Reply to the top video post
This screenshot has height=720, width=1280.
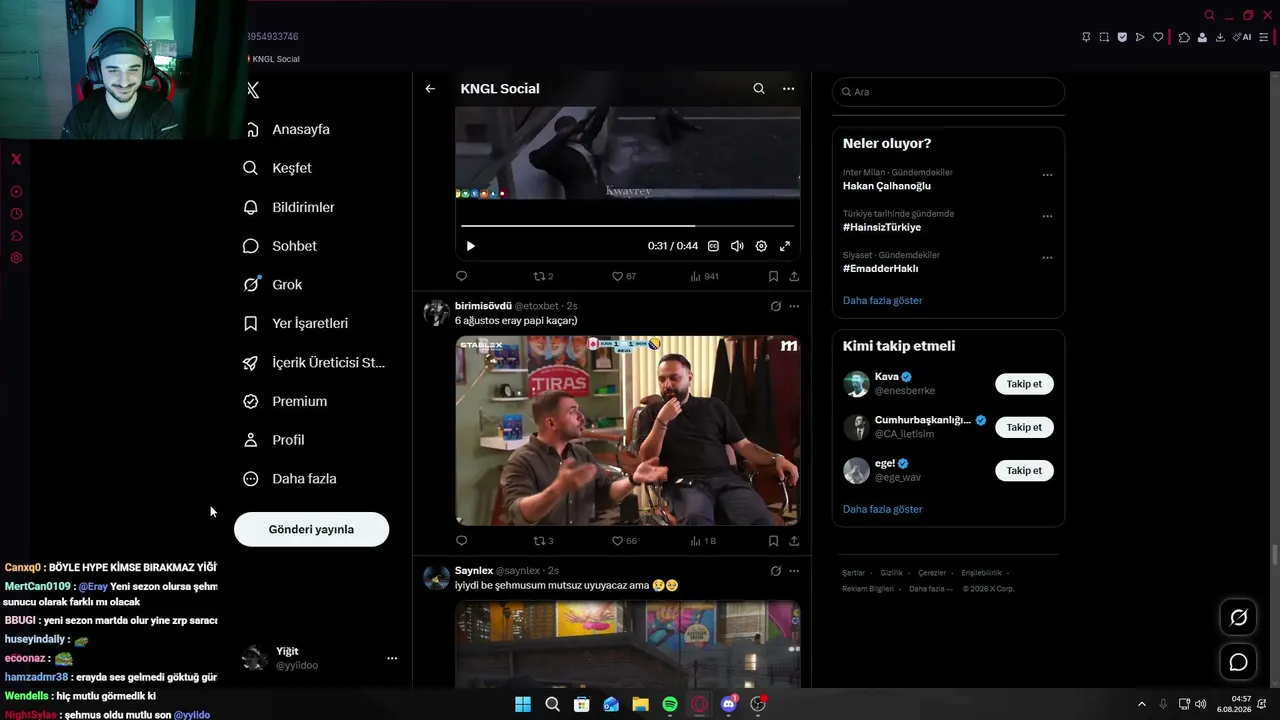[x=461, y=276]
